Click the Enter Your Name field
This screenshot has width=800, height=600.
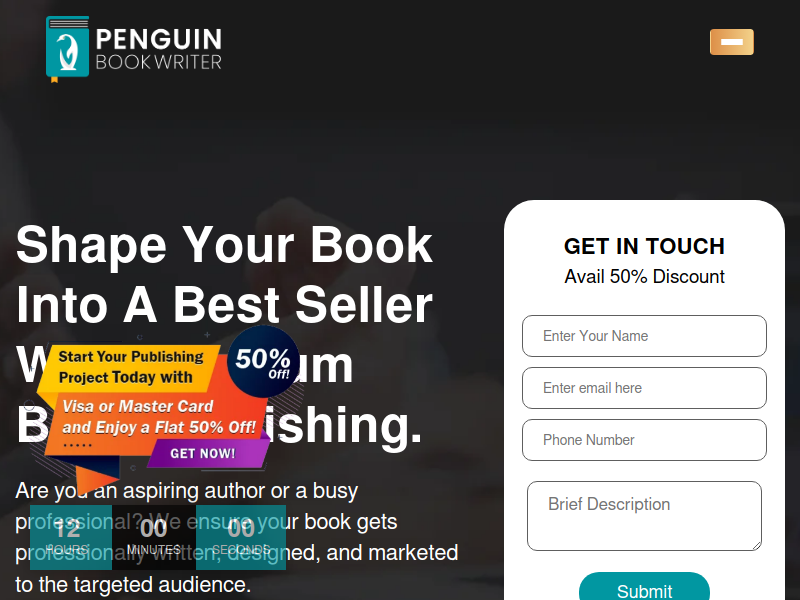[644, 336]
